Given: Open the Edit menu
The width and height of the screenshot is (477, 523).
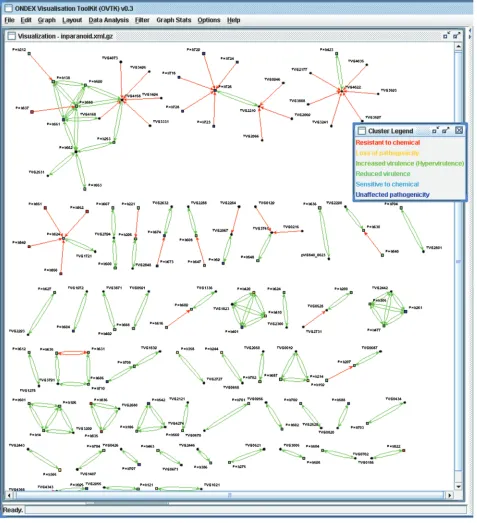Looking at the screenshot, I should click(x=26, y=20).
